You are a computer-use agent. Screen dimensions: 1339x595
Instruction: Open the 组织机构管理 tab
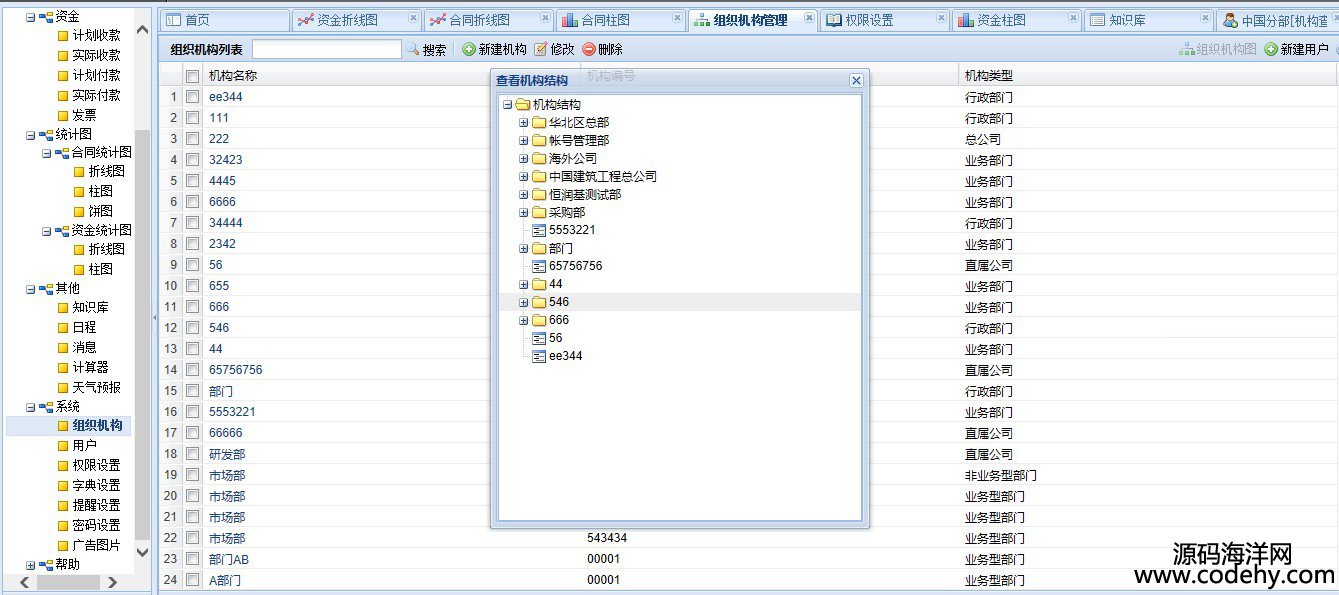pos(751,20)
